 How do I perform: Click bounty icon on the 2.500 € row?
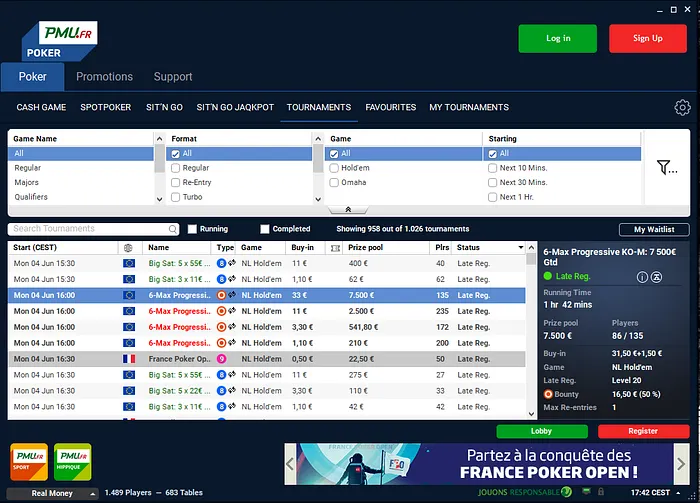pyautogui.click(x=221, y=311)
